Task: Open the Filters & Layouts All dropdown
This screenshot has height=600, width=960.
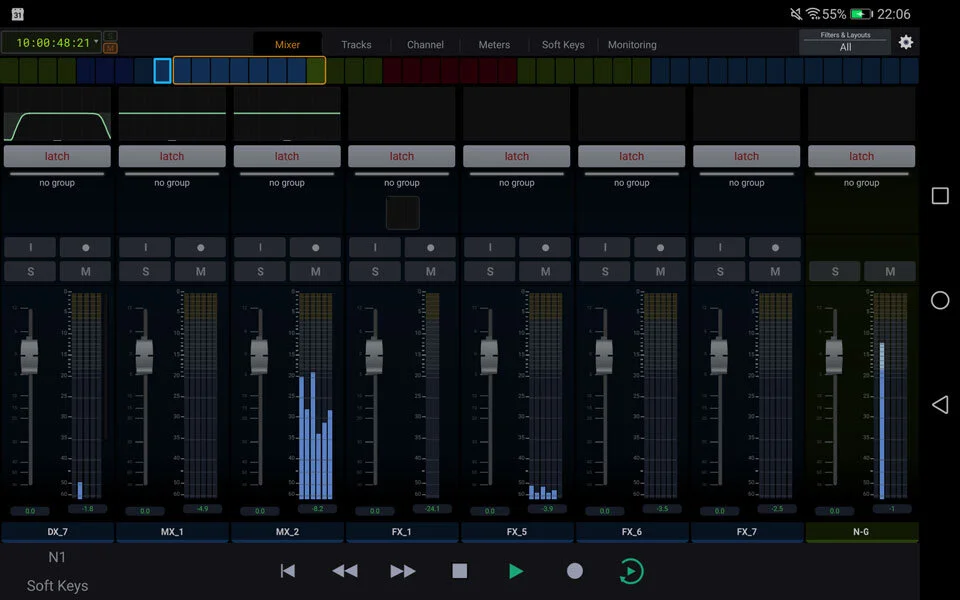Action: (x=844, y=42)
